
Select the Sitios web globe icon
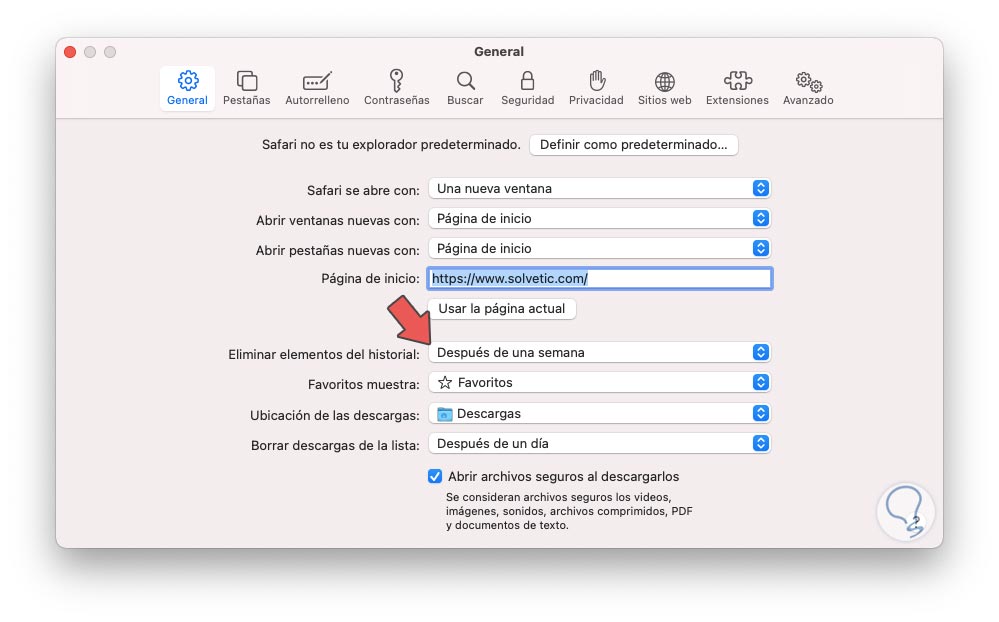click(665, 88)
